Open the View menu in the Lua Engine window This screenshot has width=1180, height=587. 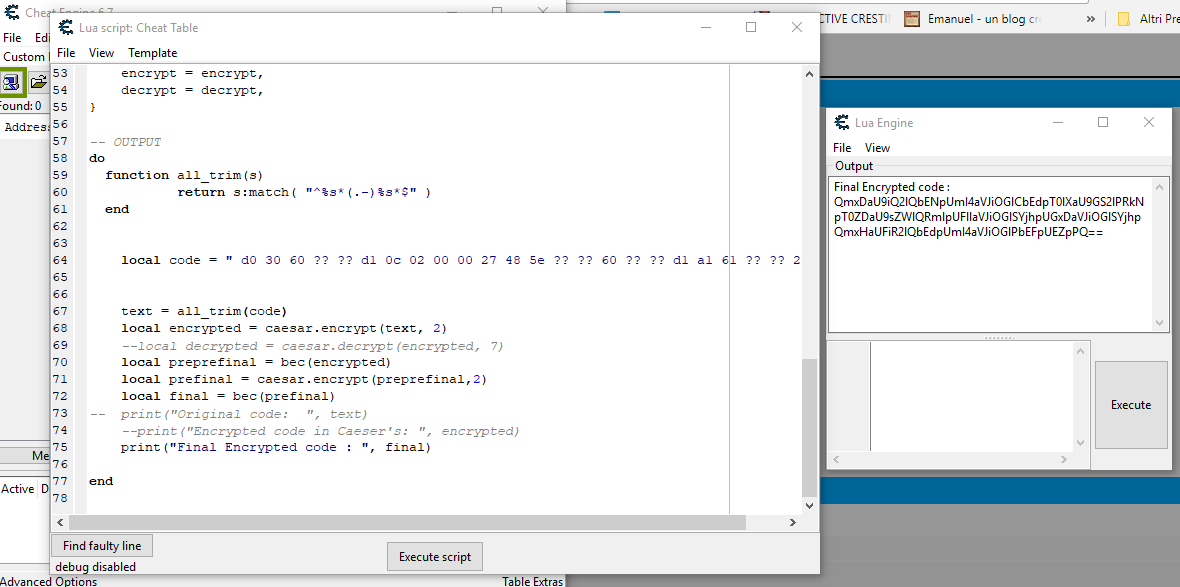point(877,147)
